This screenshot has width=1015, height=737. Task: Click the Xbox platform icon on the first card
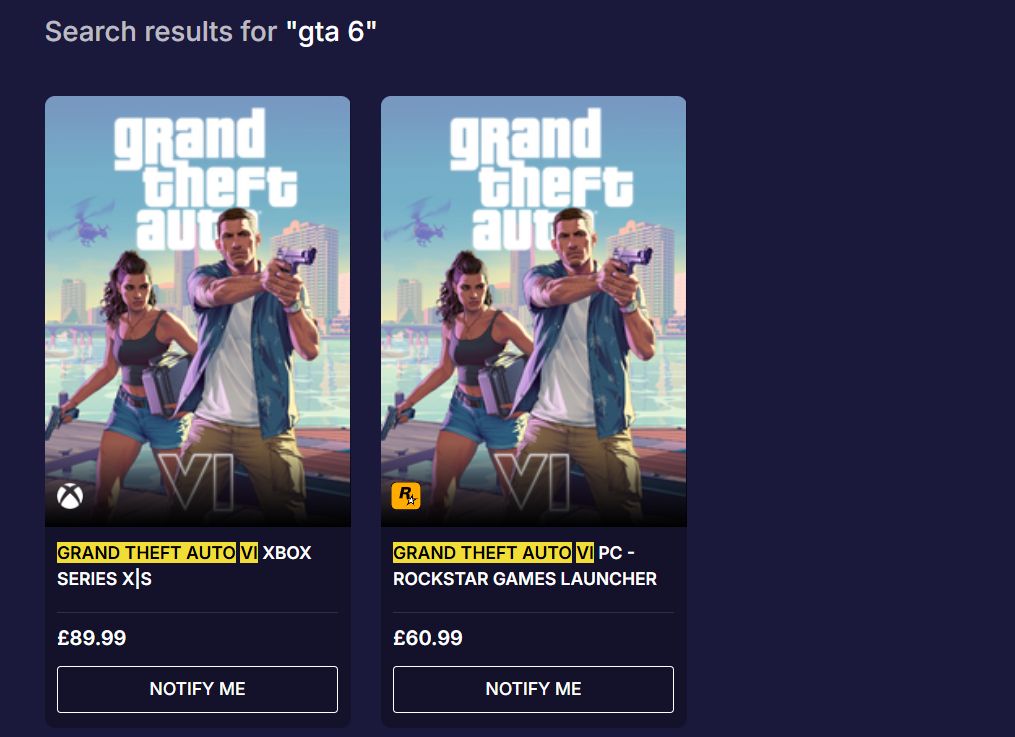coord(70,497)
